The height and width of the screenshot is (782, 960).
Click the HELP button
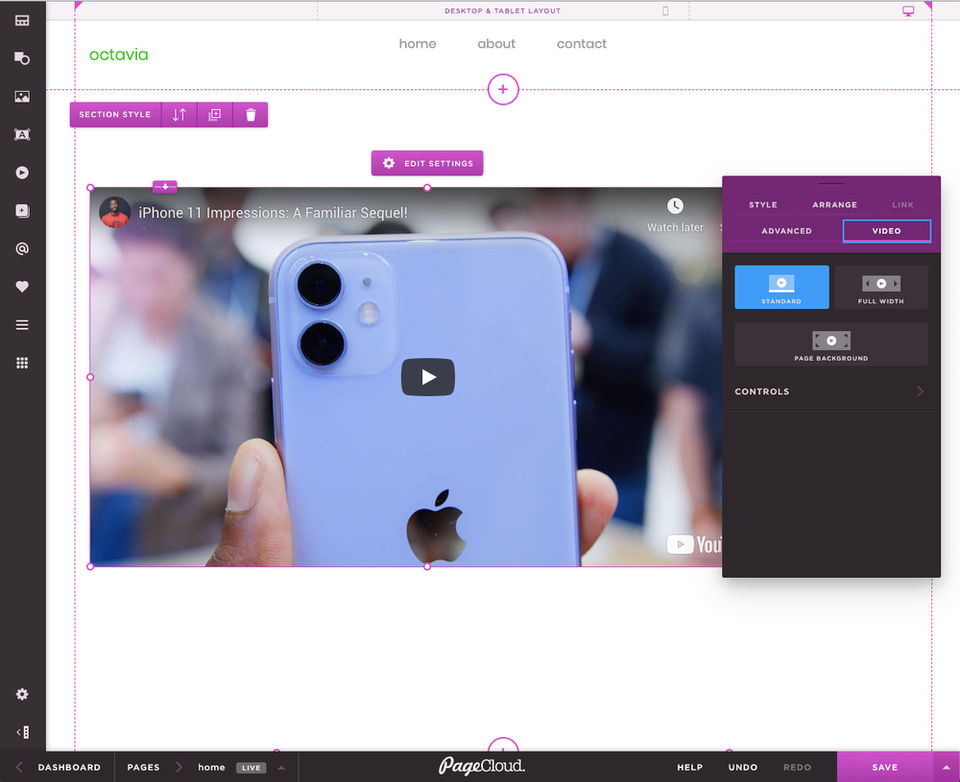coord(690,767)
